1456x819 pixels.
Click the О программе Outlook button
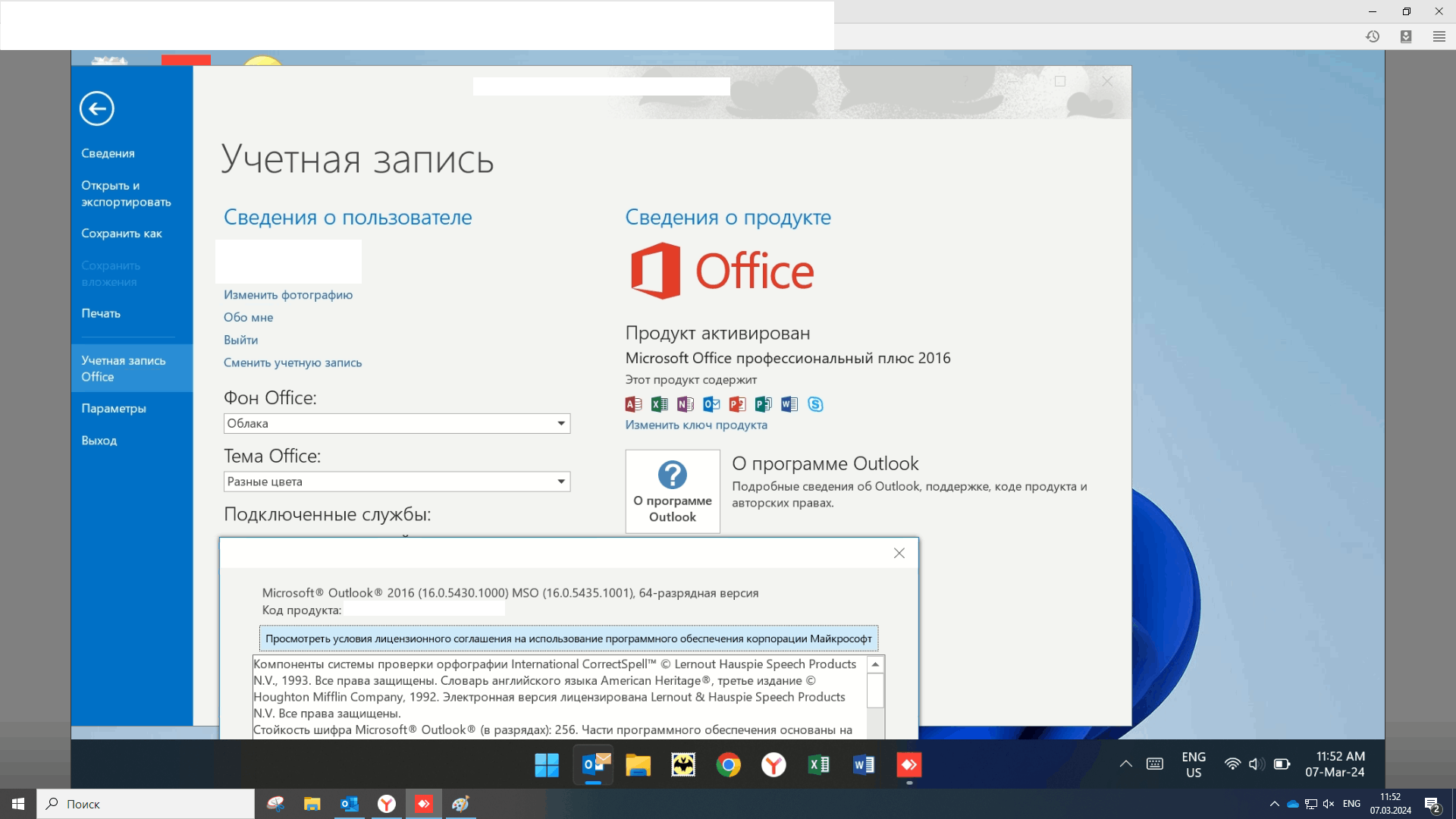673,491
